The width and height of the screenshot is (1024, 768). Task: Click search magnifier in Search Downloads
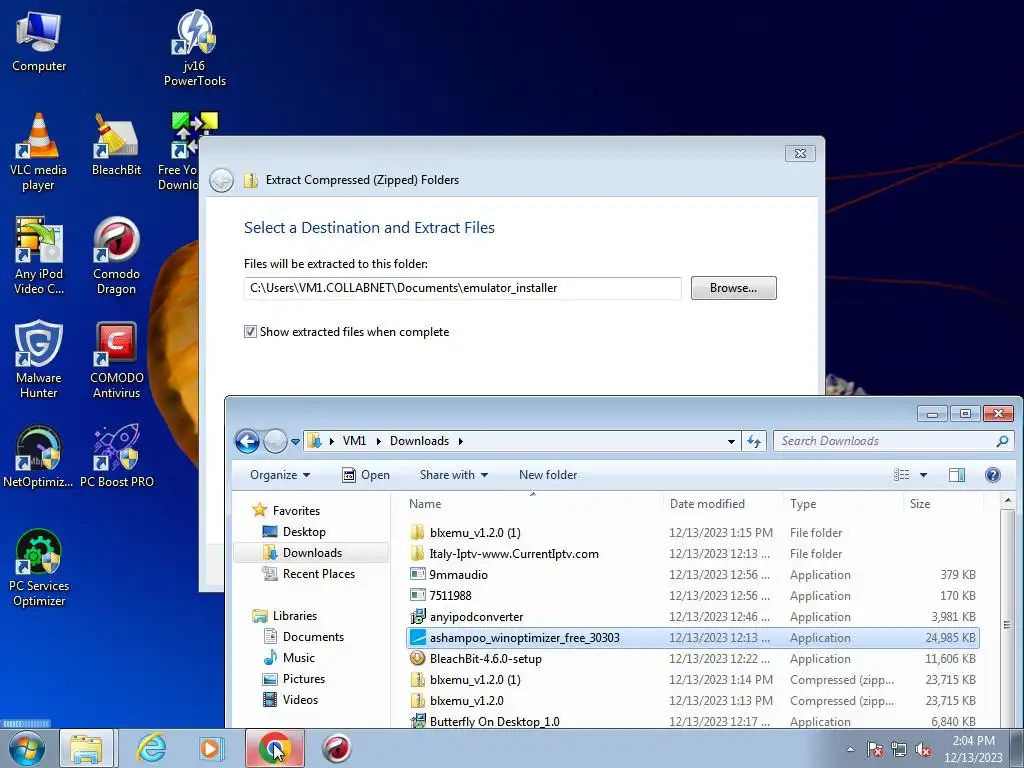click(1002, 441)
